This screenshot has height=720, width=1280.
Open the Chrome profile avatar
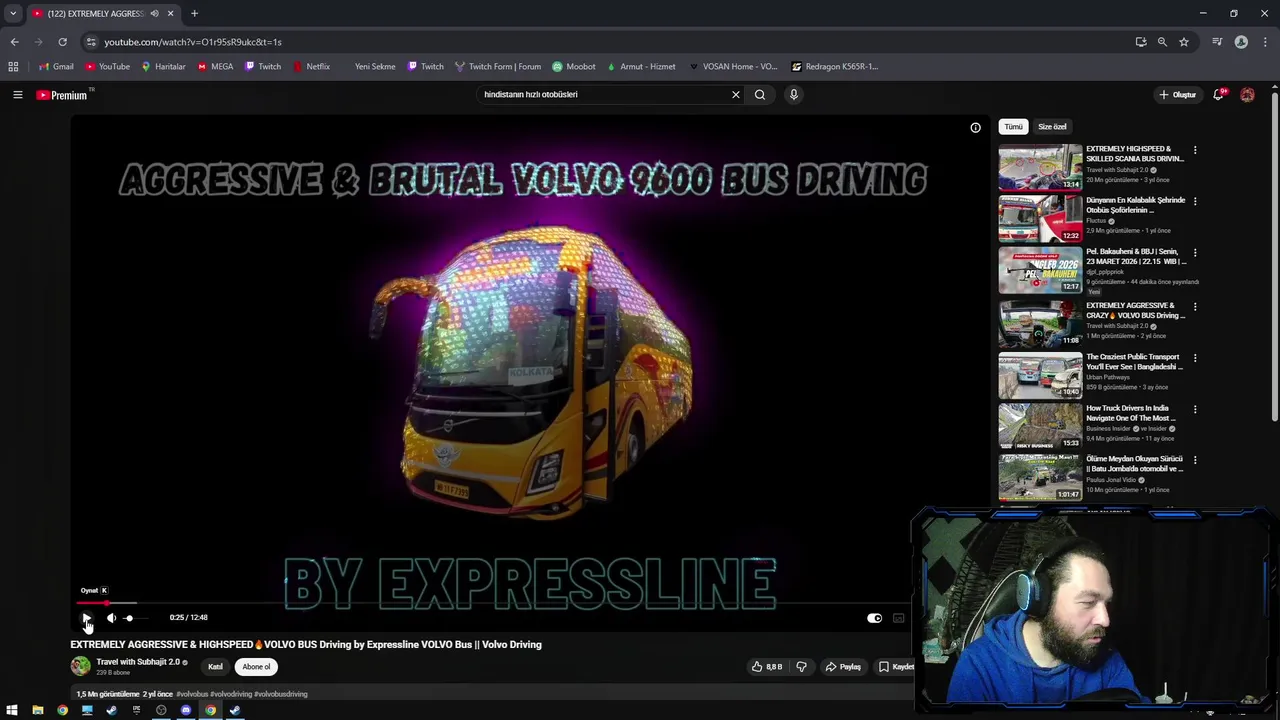1241,42
